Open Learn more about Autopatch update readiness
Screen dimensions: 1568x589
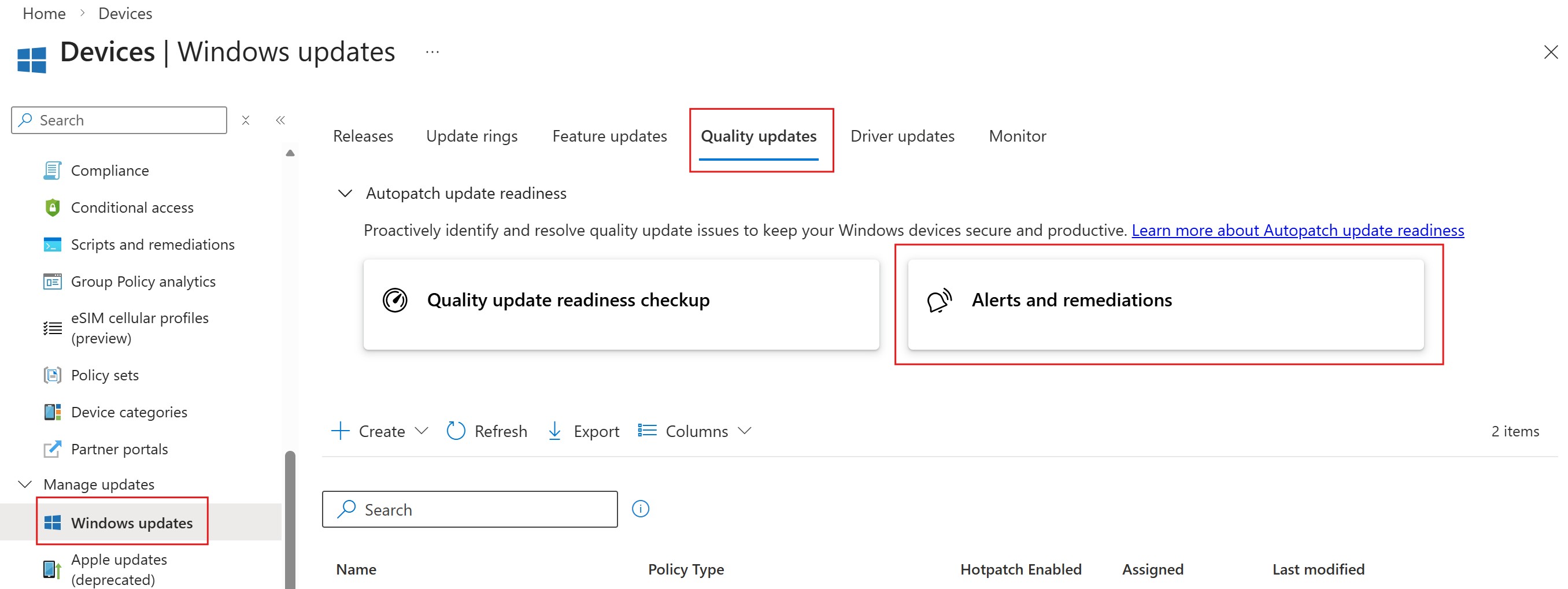coord(1298,231)
